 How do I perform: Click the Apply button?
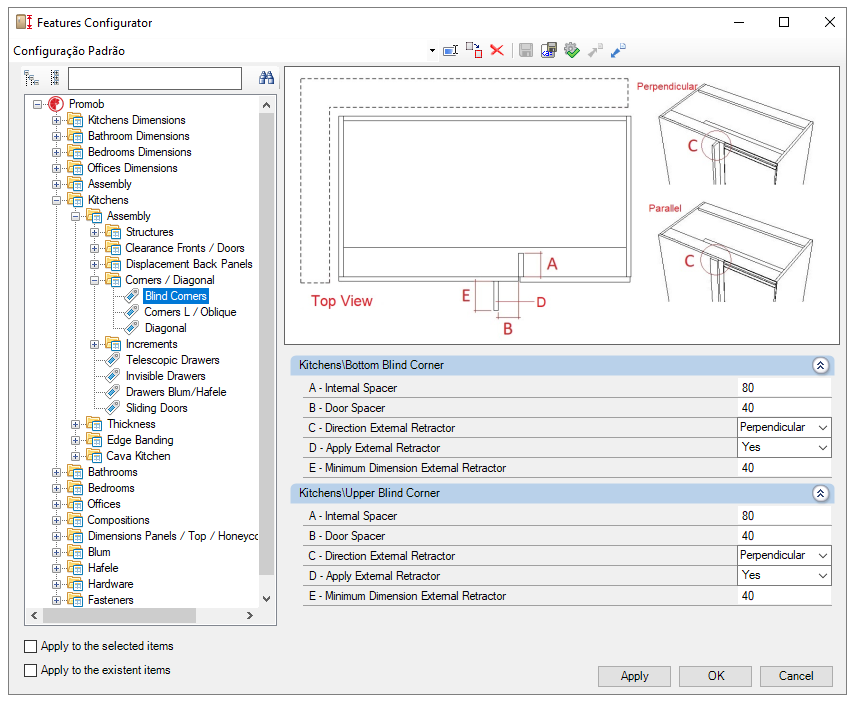pos(634,676)
